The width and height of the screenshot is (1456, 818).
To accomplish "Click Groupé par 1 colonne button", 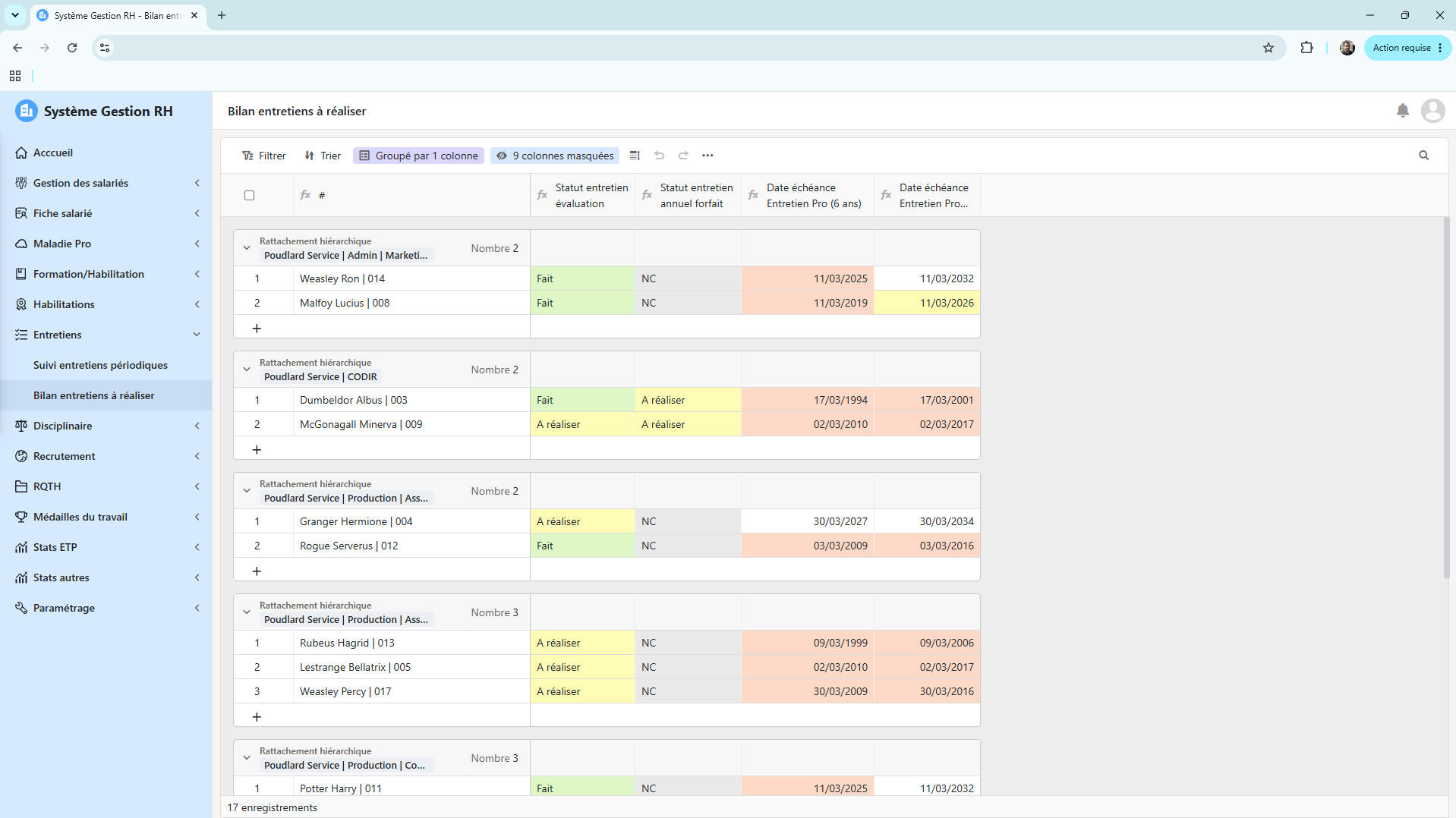I will 418,156.
